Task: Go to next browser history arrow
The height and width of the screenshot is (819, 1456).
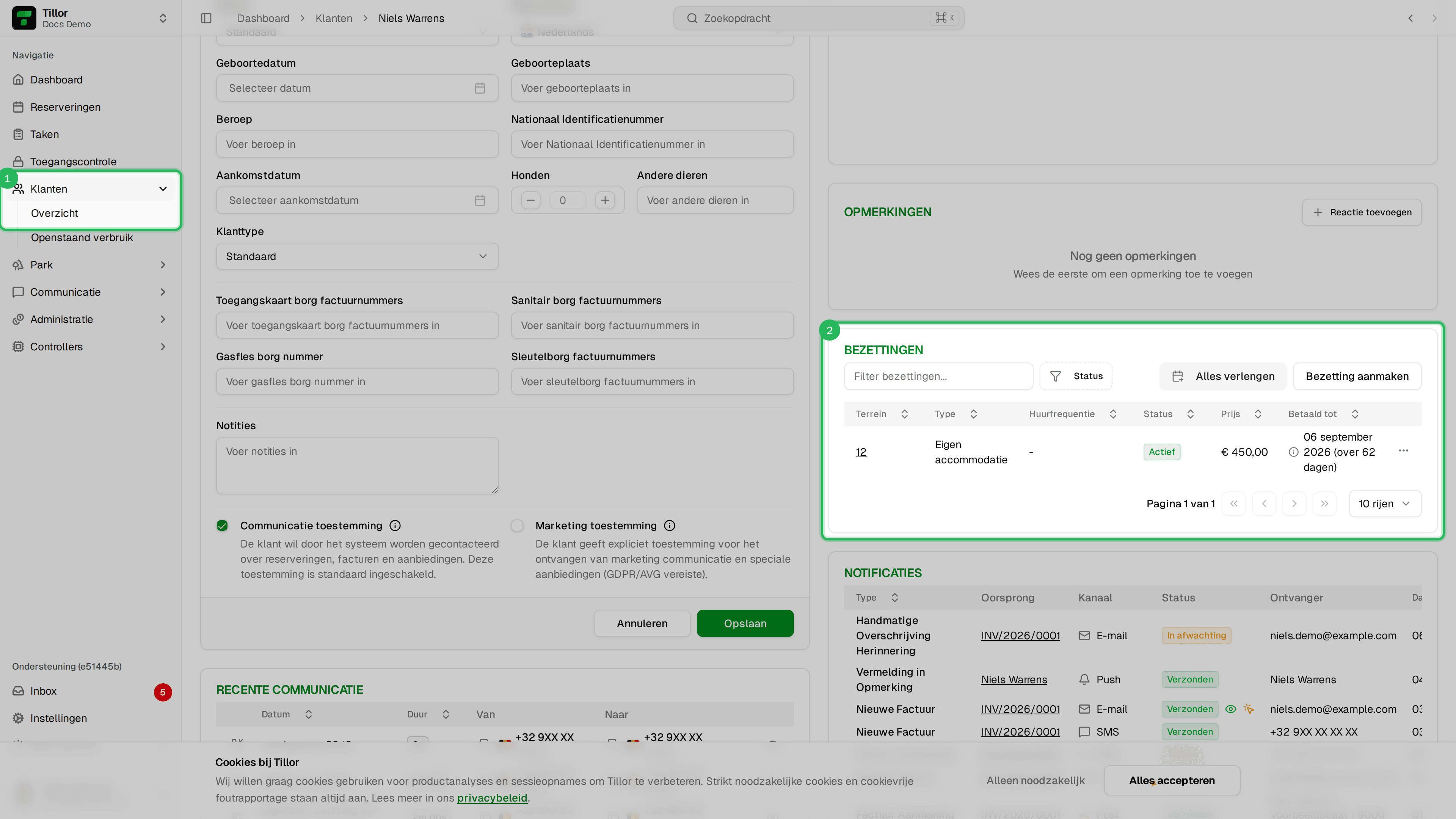Action: 1434,18
